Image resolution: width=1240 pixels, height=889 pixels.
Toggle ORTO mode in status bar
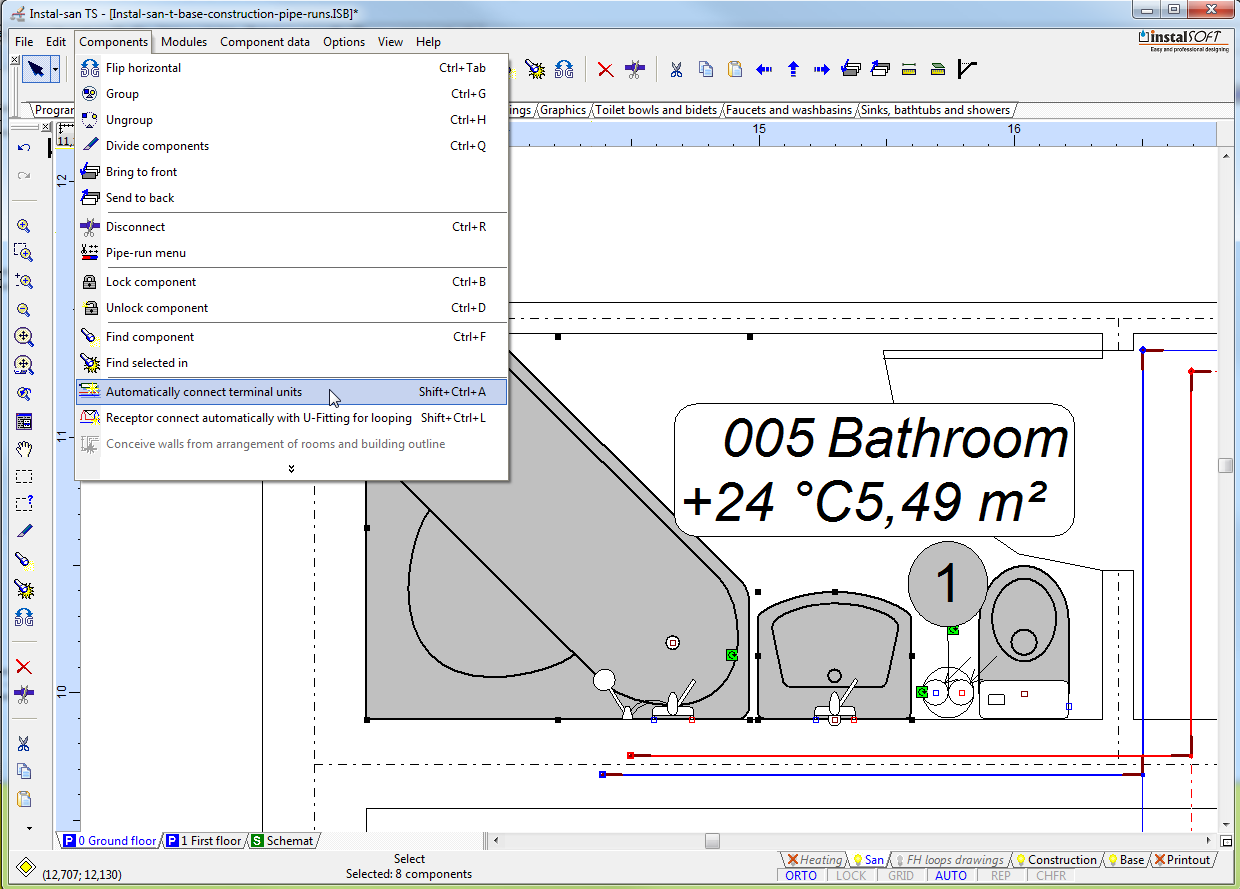[x=801, y=876]
